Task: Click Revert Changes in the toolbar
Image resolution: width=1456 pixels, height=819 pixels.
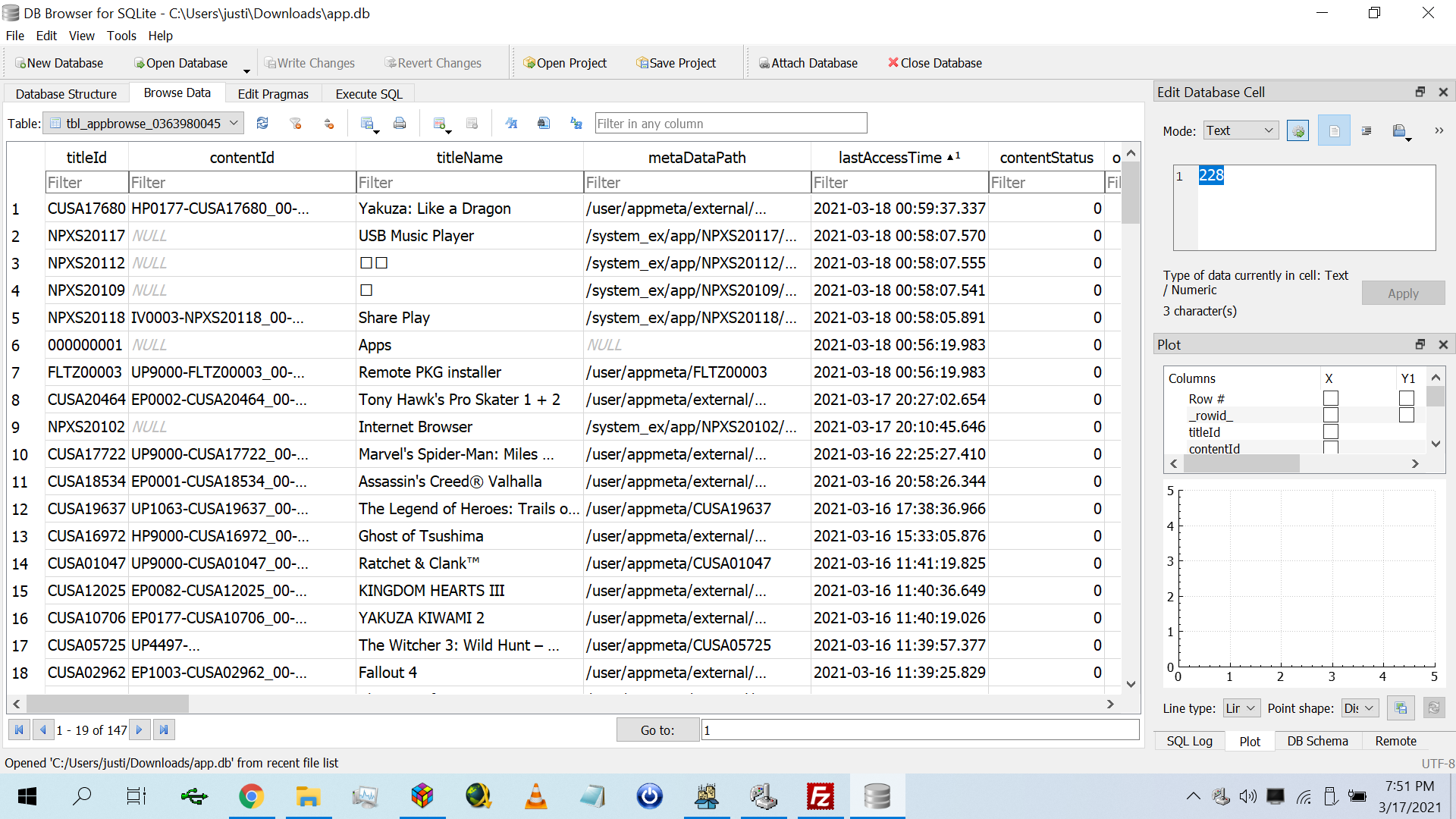Action: point(433,63)
